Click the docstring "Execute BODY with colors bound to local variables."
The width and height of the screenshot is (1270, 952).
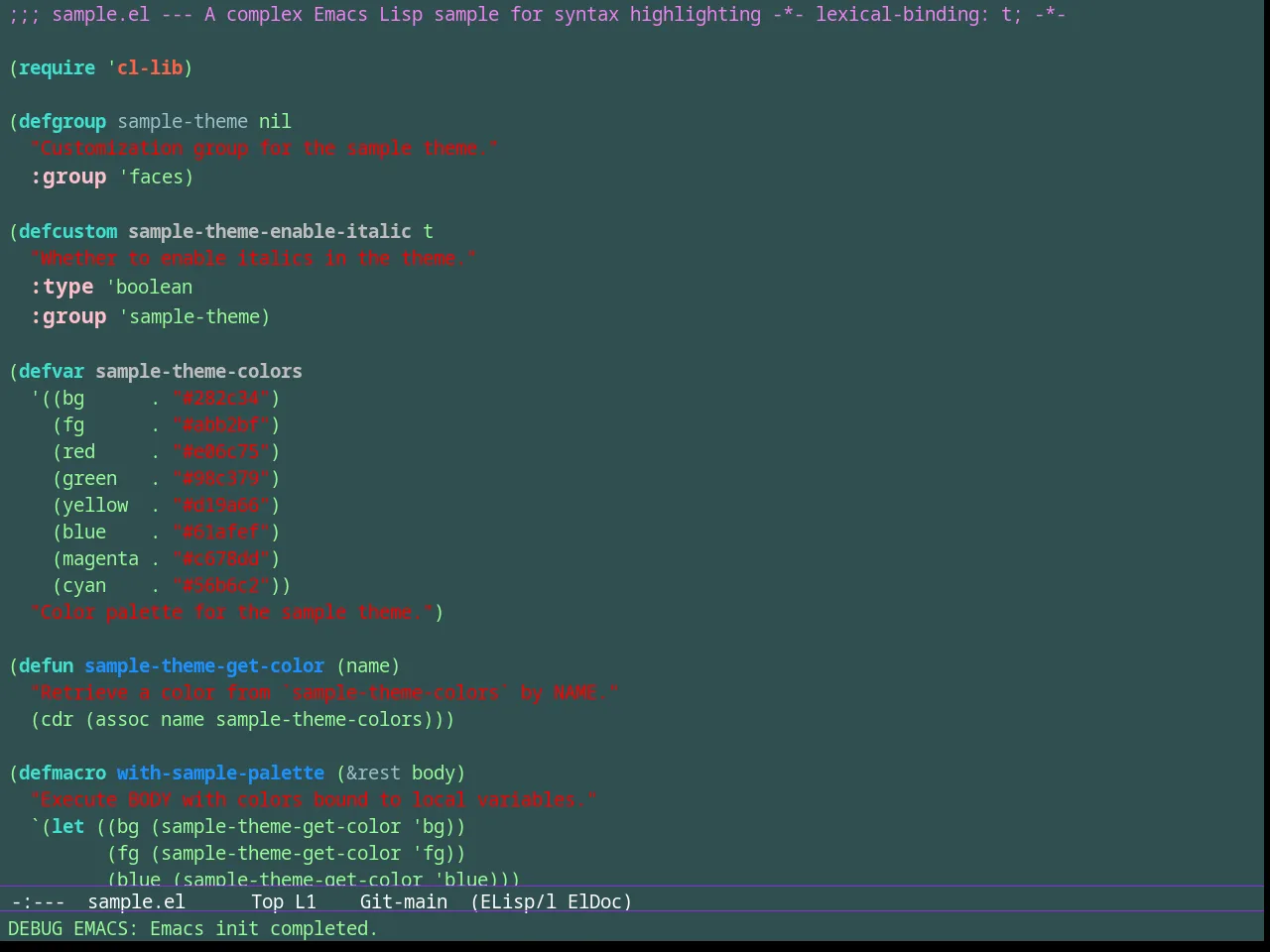[x=314, y=800]
